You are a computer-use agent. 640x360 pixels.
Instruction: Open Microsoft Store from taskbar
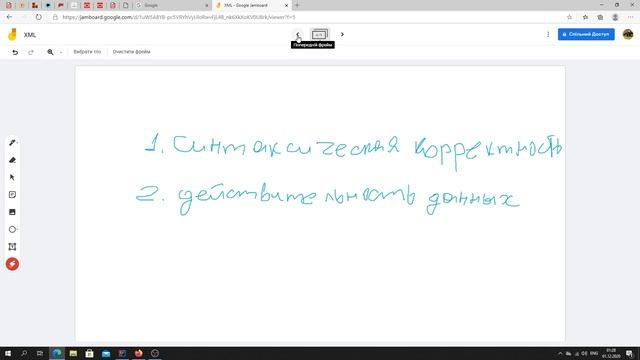click(x=89, y=353)
